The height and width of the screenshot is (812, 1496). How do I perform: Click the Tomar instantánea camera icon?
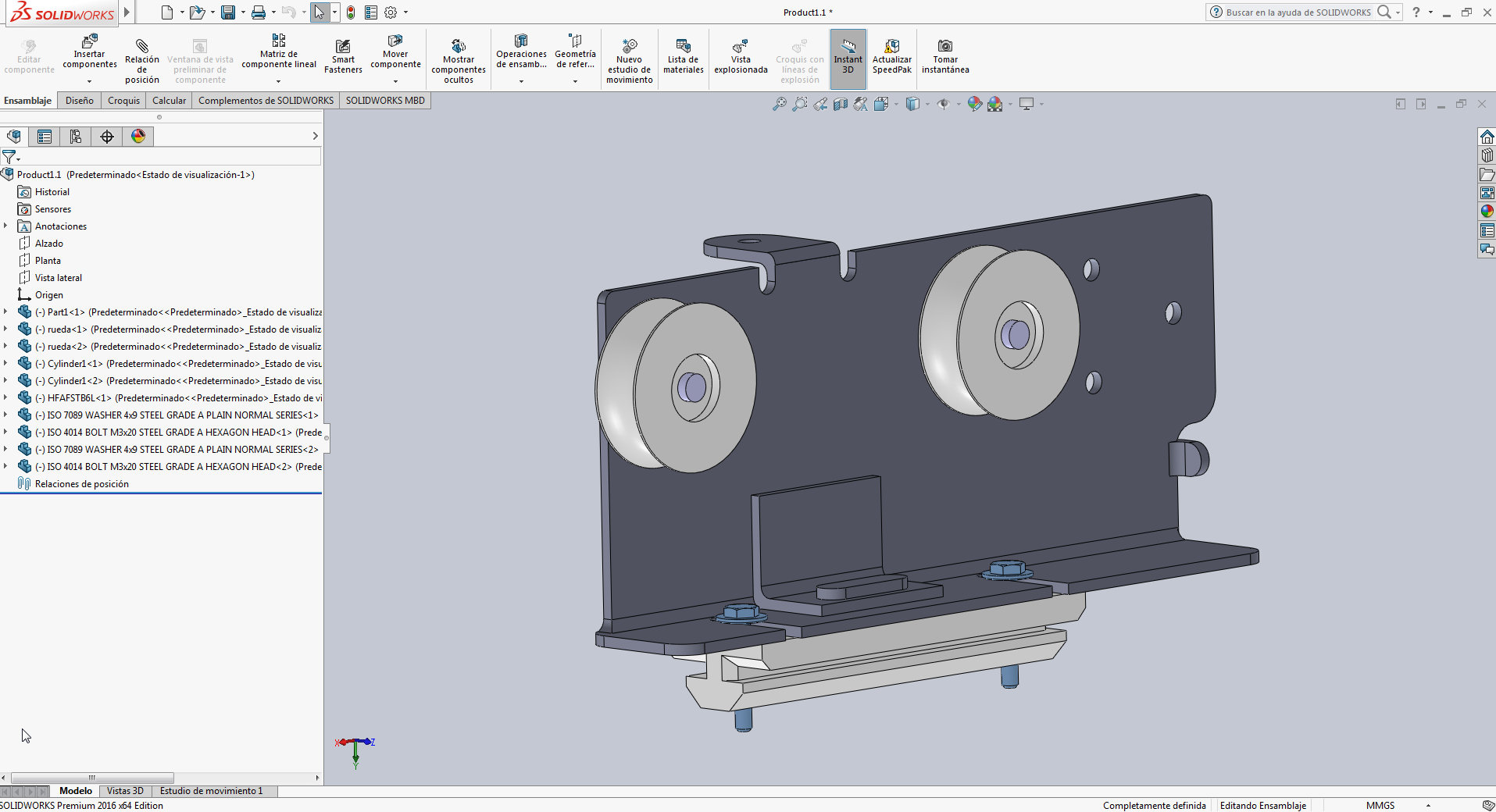944,46
